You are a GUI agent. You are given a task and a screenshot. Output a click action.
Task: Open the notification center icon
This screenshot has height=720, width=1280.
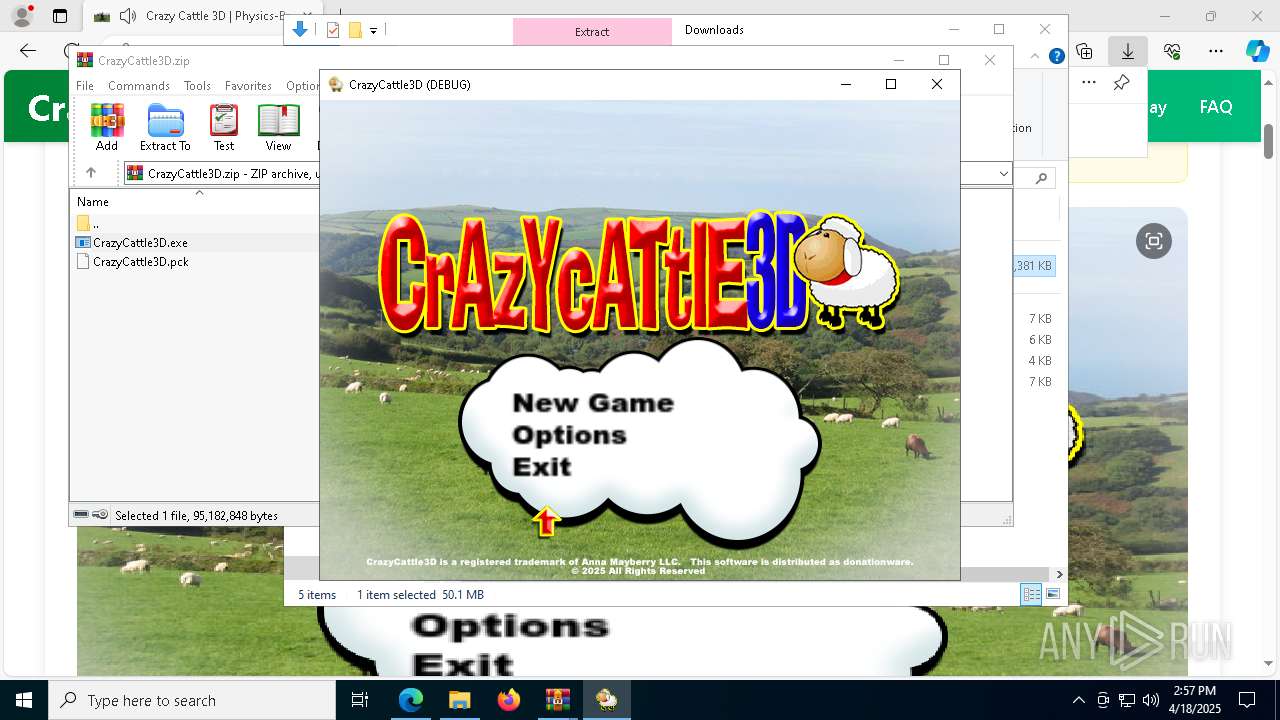pos(1247,700)
